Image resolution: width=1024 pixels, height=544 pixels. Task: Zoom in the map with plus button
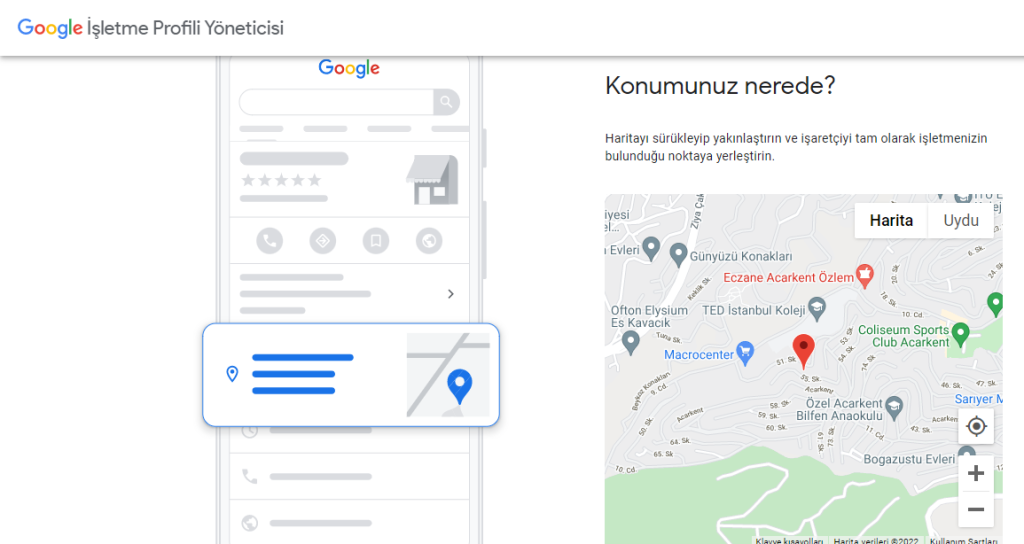pyautogui.click(x=976, y=473)
